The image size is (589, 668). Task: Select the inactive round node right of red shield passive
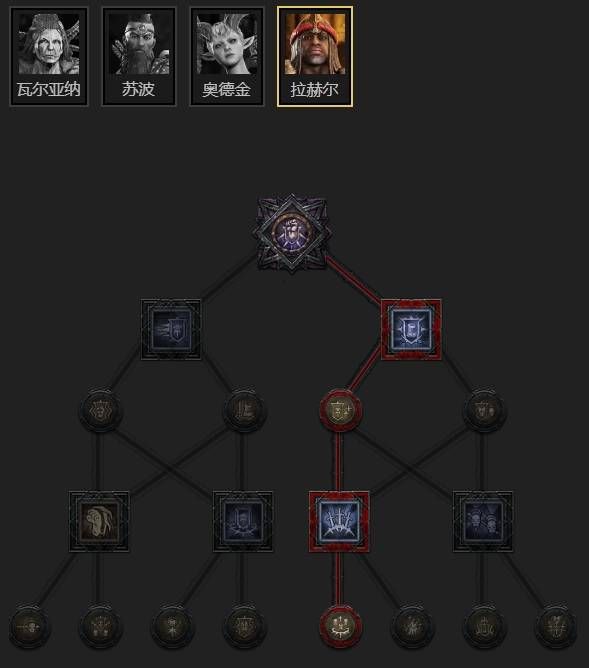pos(484,411)
